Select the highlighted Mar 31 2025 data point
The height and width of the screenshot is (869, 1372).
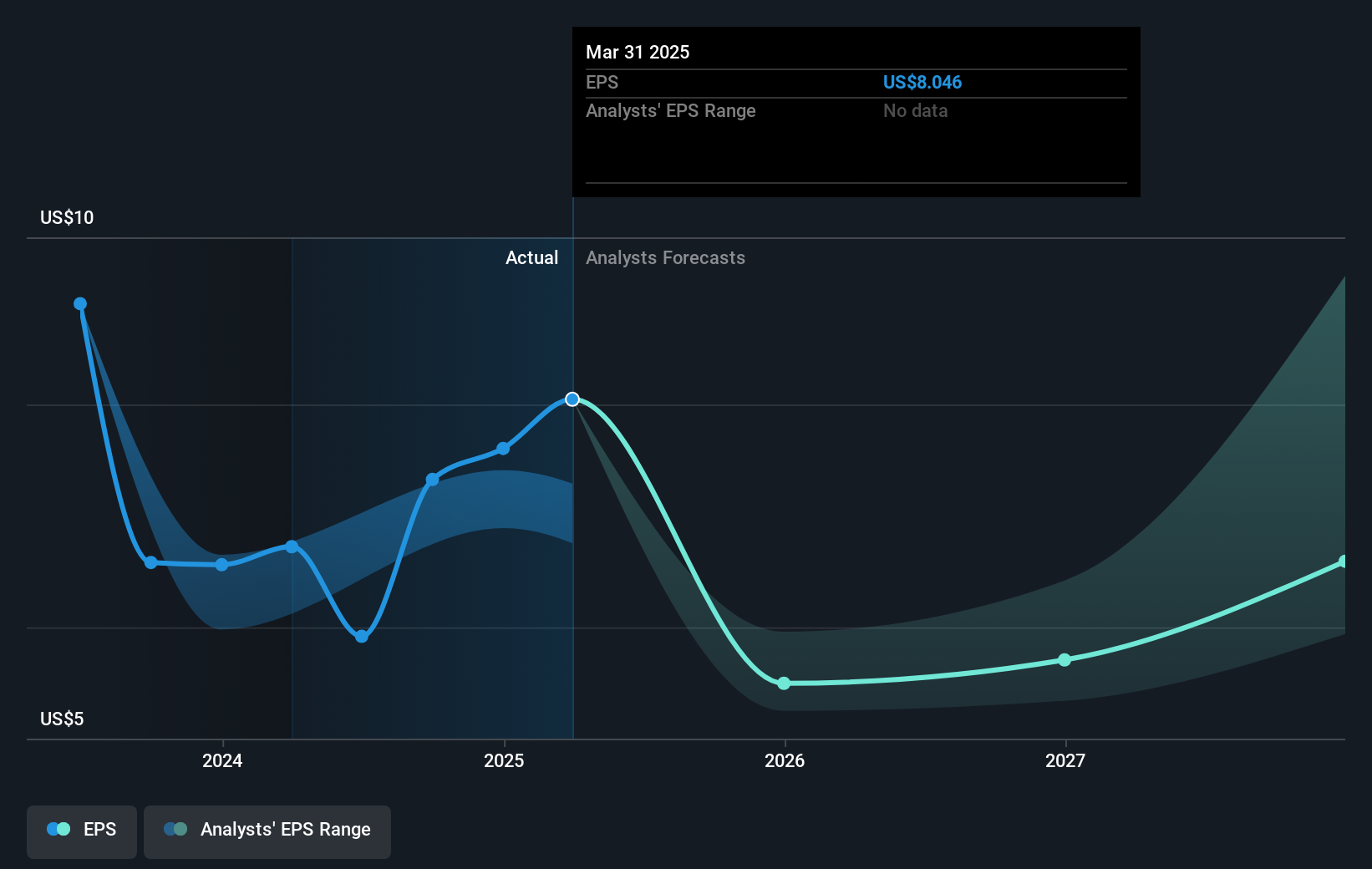572,399
